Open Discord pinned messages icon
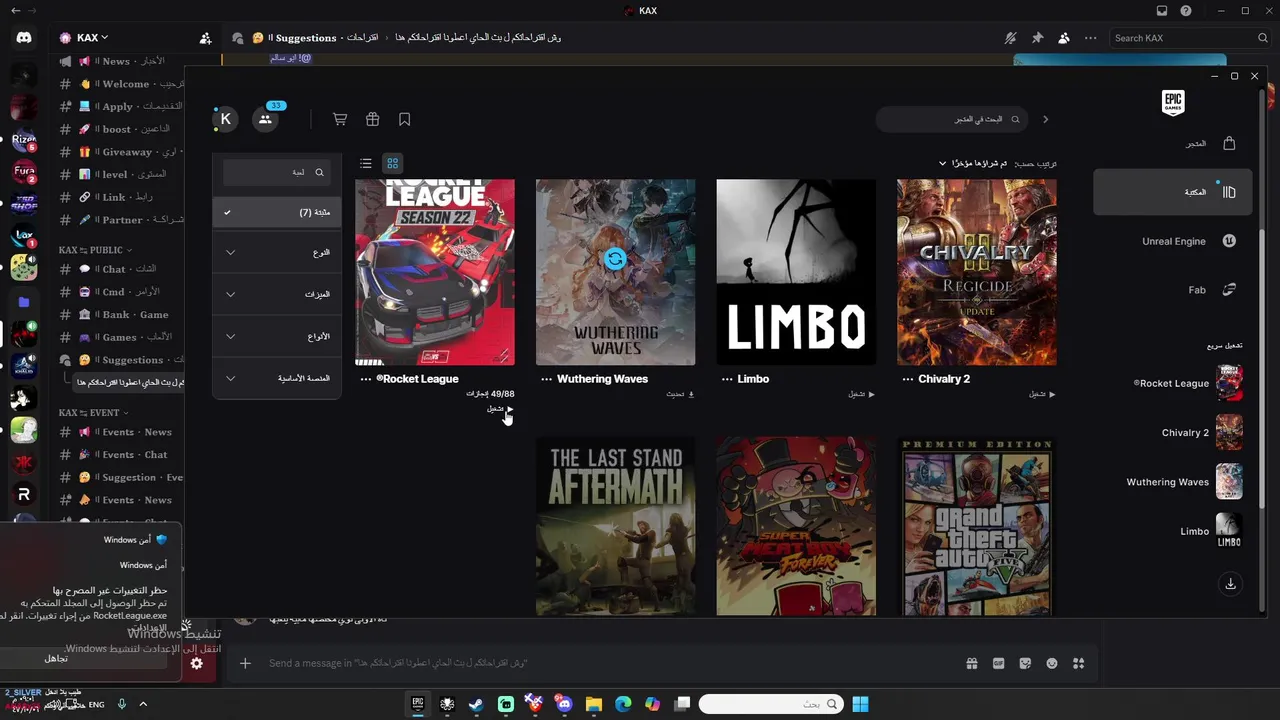1280x720 pixels. tap(1037, 38)
